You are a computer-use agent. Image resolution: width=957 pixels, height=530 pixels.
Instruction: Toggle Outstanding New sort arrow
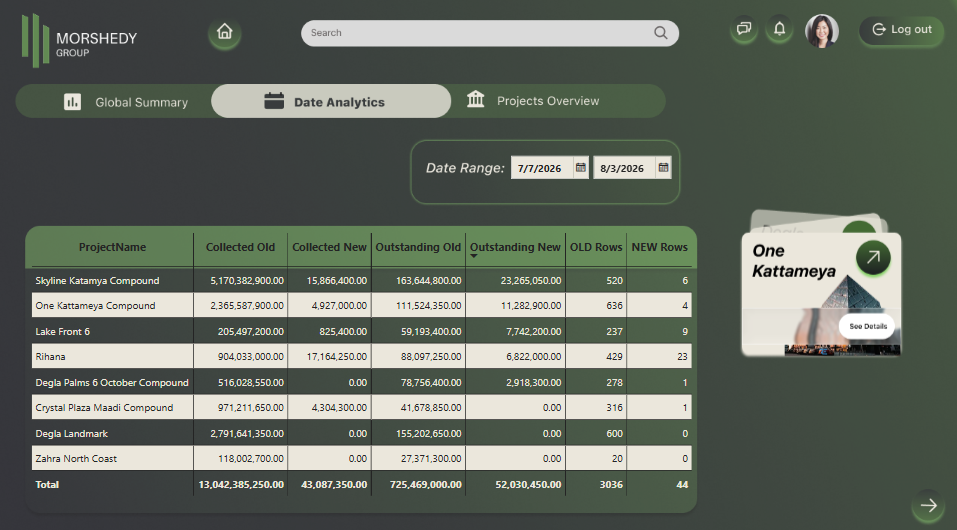click(x=474, y=256)
